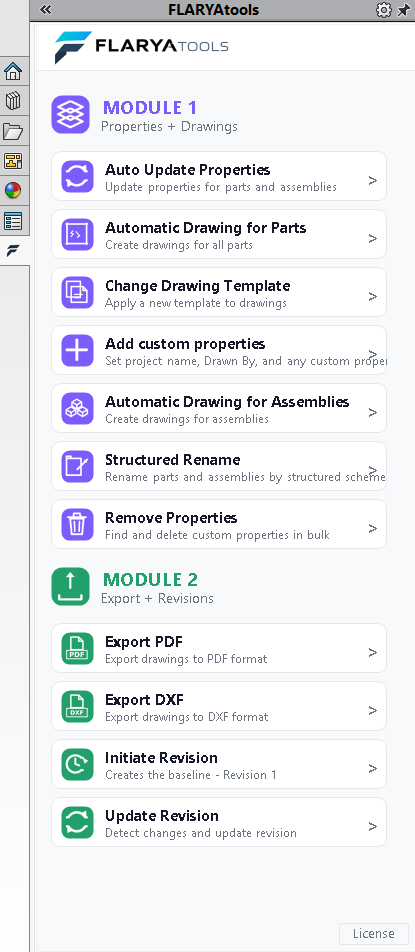Select the FLARYAtools sidebar tab icon

point(13,250)
